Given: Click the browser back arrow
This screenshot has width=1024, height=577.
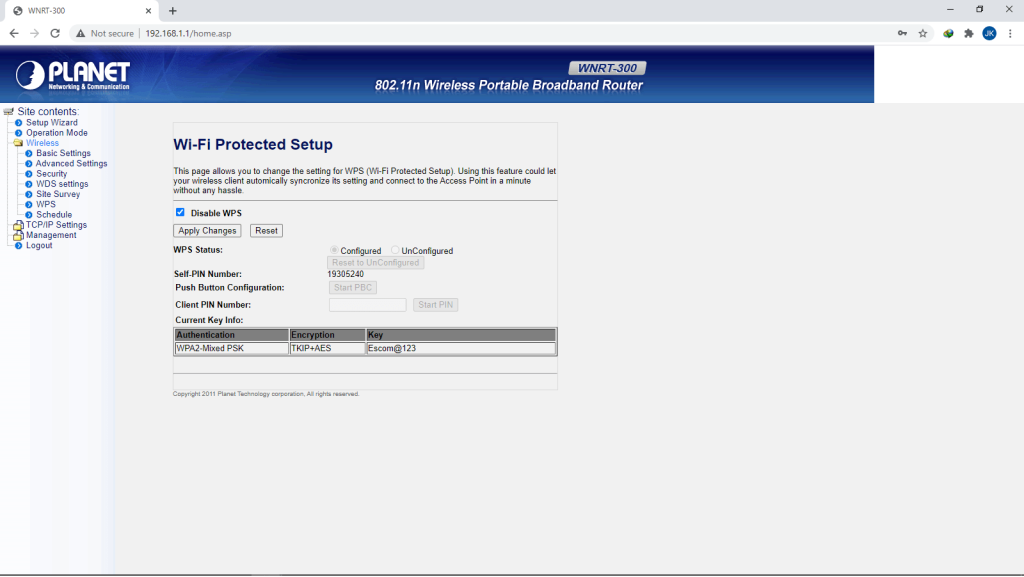Looking at the screenshot, I should (14, 33).
